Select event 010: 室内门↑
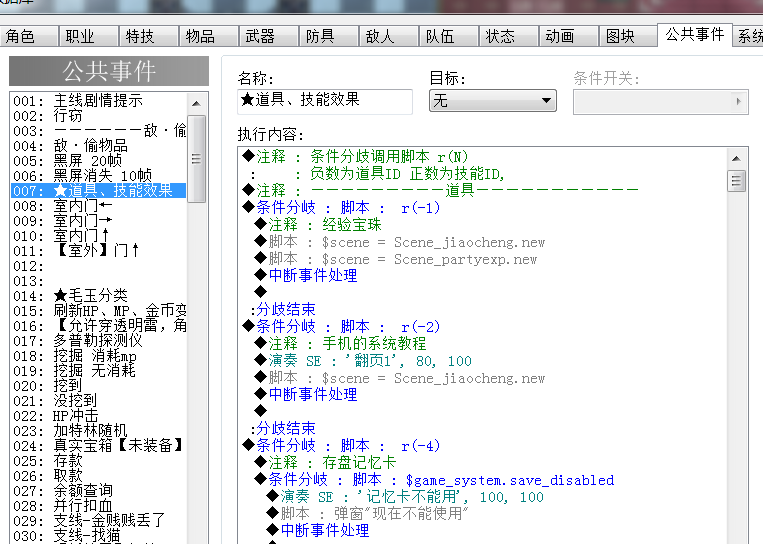This screenshot has height=544, width=763. point(99,236)
